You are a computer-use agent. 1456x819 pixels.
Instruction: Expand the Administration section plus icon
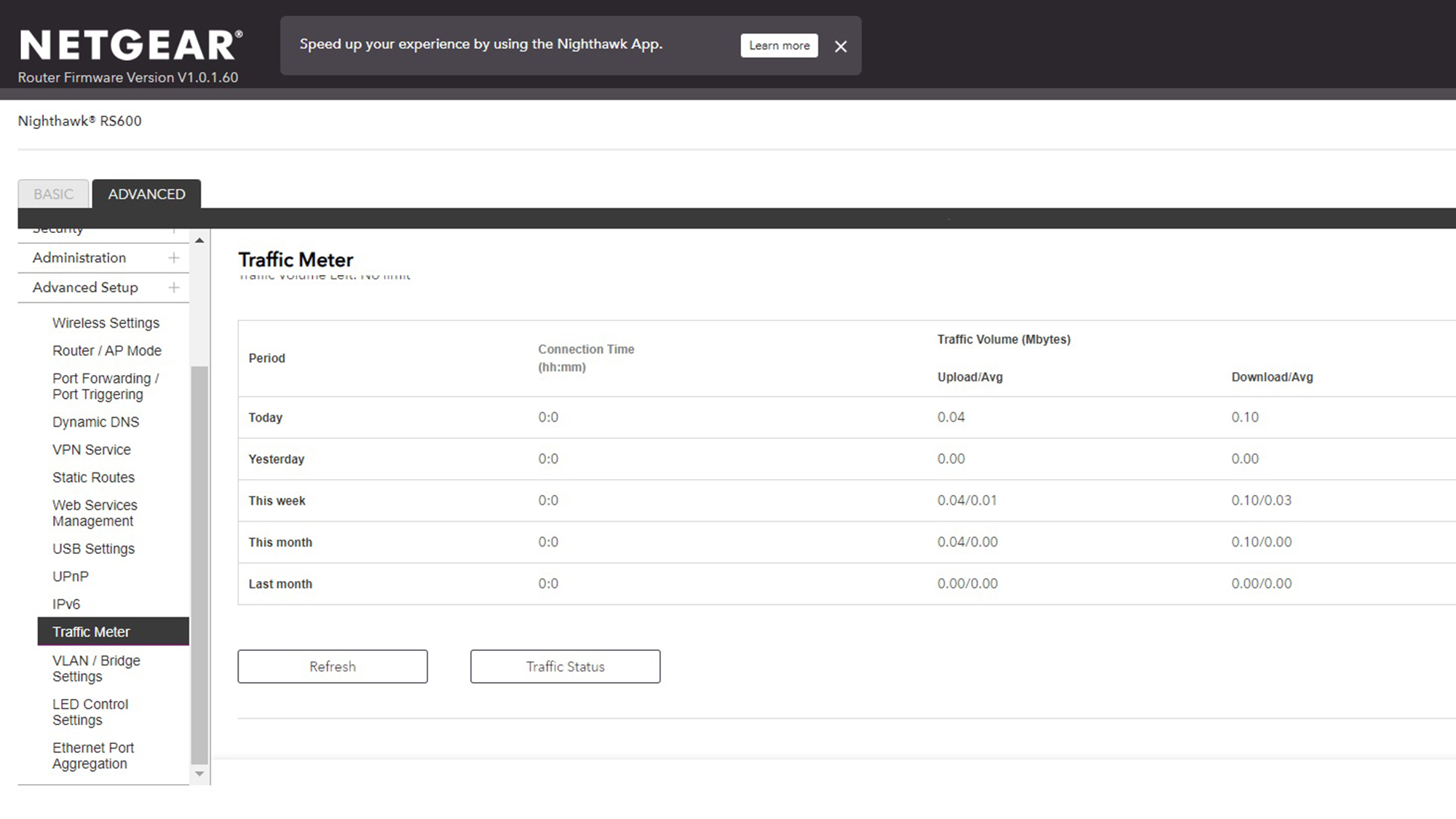click(173, 258)
